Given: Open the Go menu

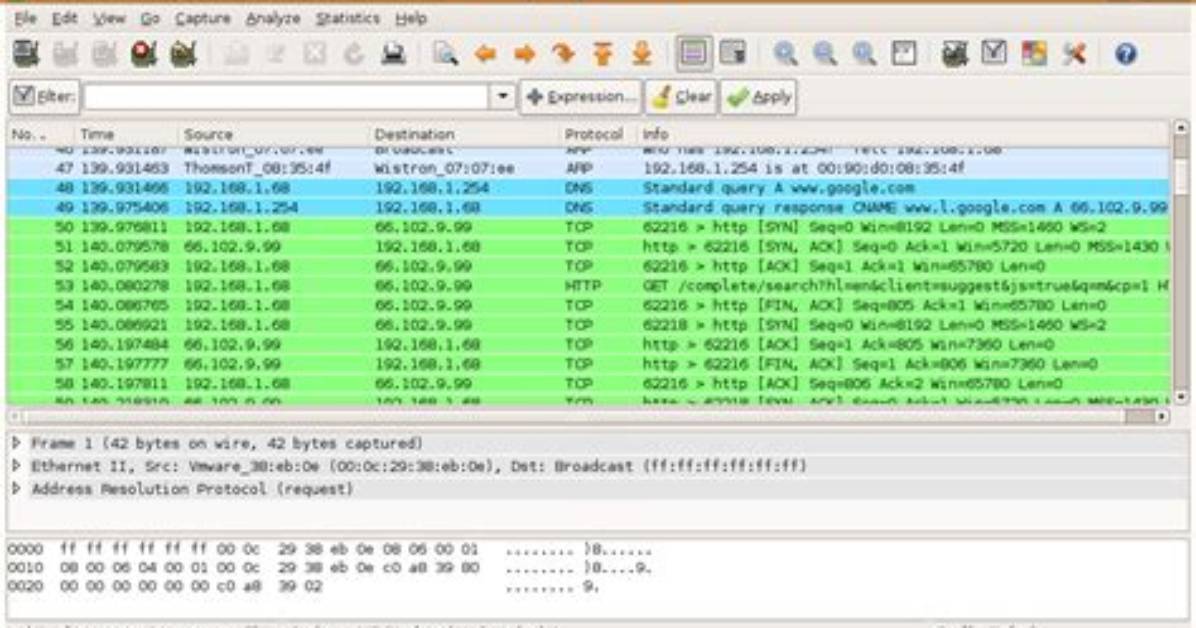Looking at the screenshot, I should click(x=150, y=18).
